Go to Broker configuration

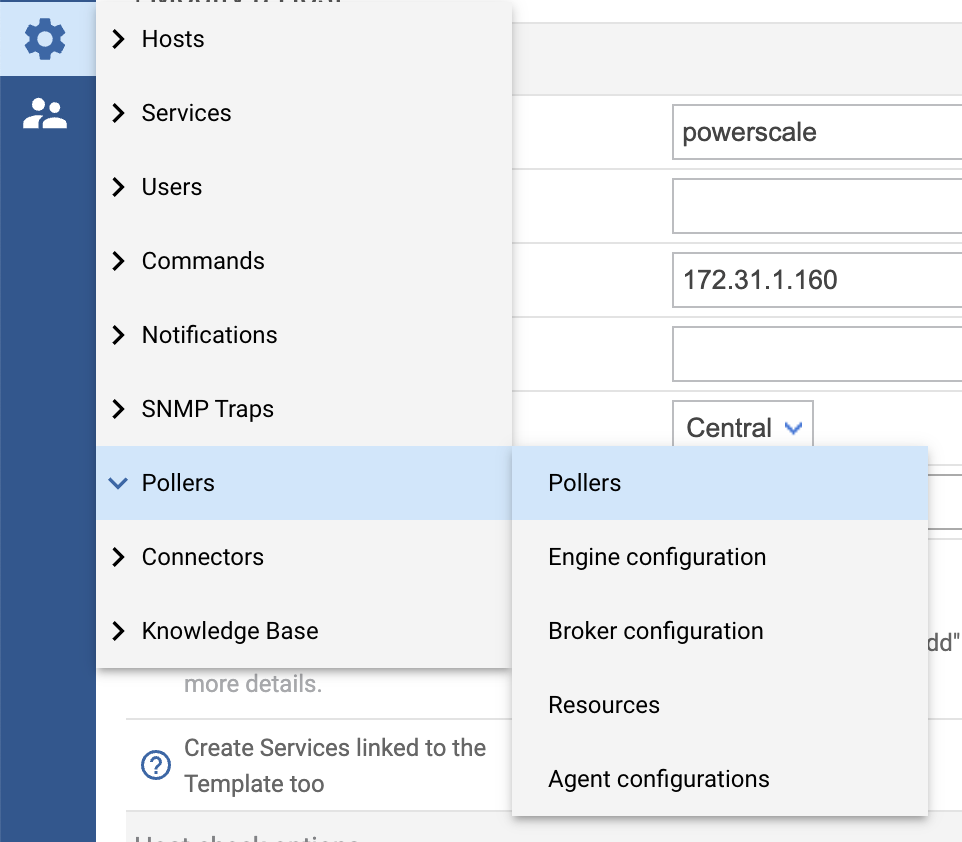coord(656,631)
